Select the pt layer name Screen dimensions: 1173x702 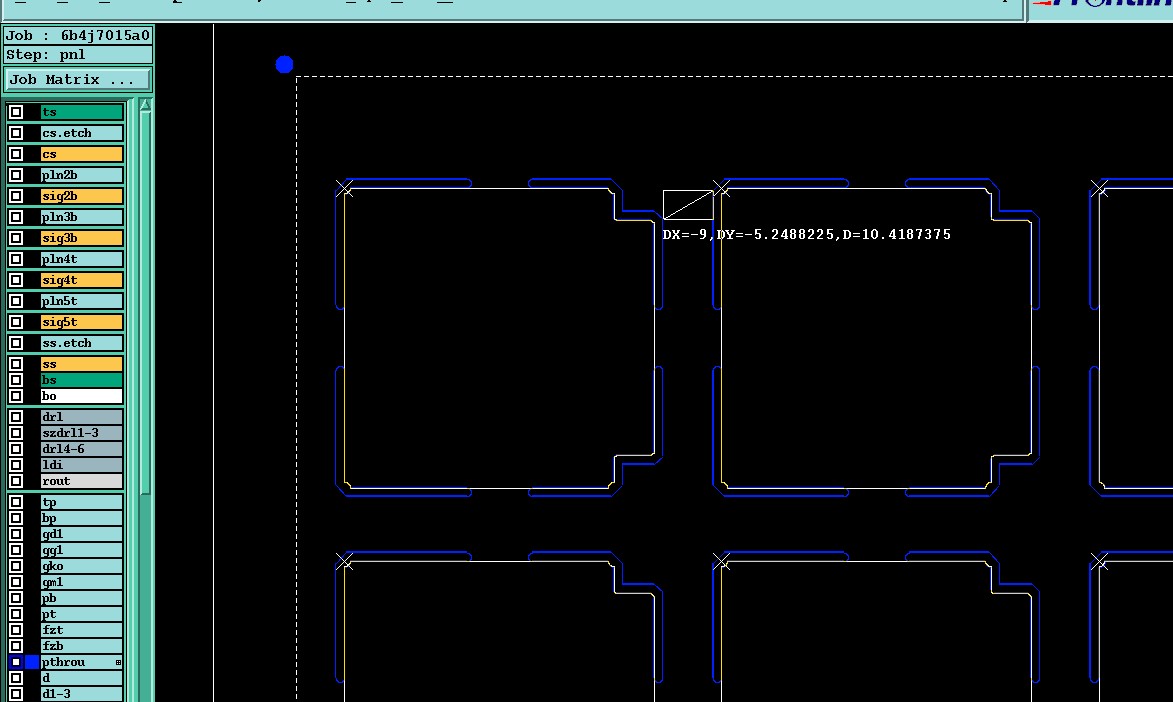pyautogui.click(x=82, y=614)
